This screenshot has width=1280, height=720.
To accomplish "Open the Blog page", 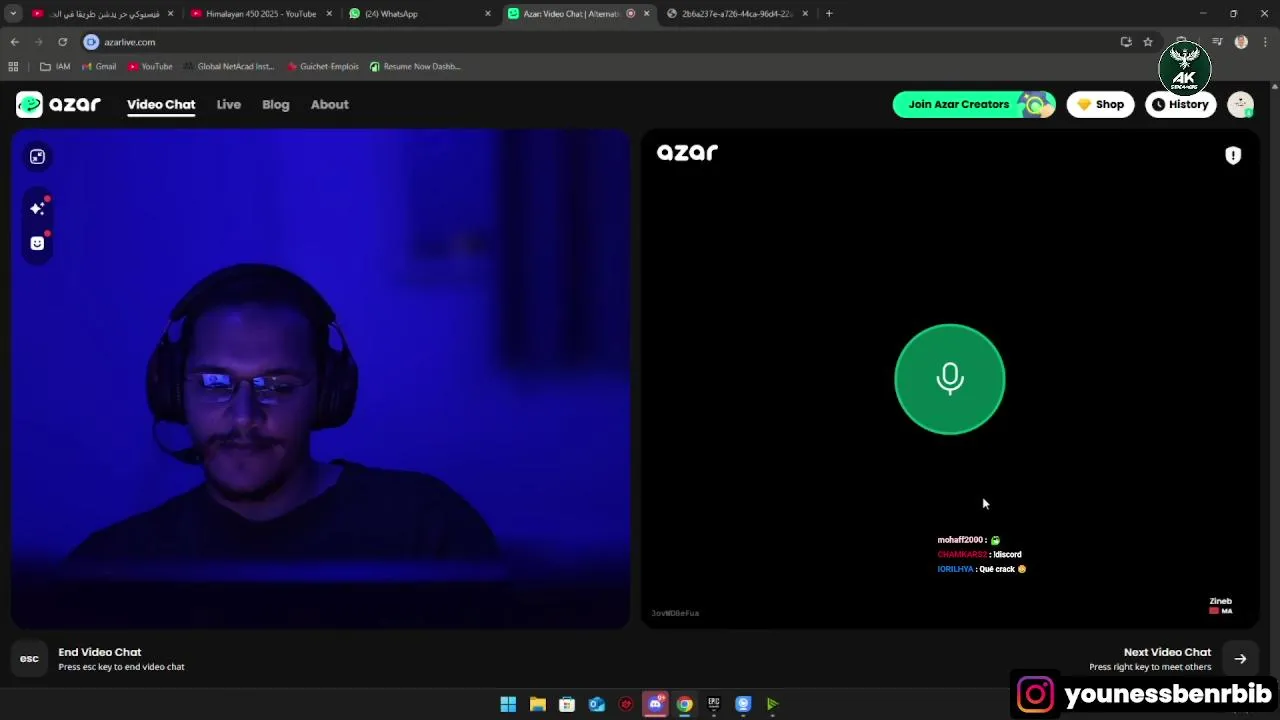I will pyautogui.click(x=276, y=104).
